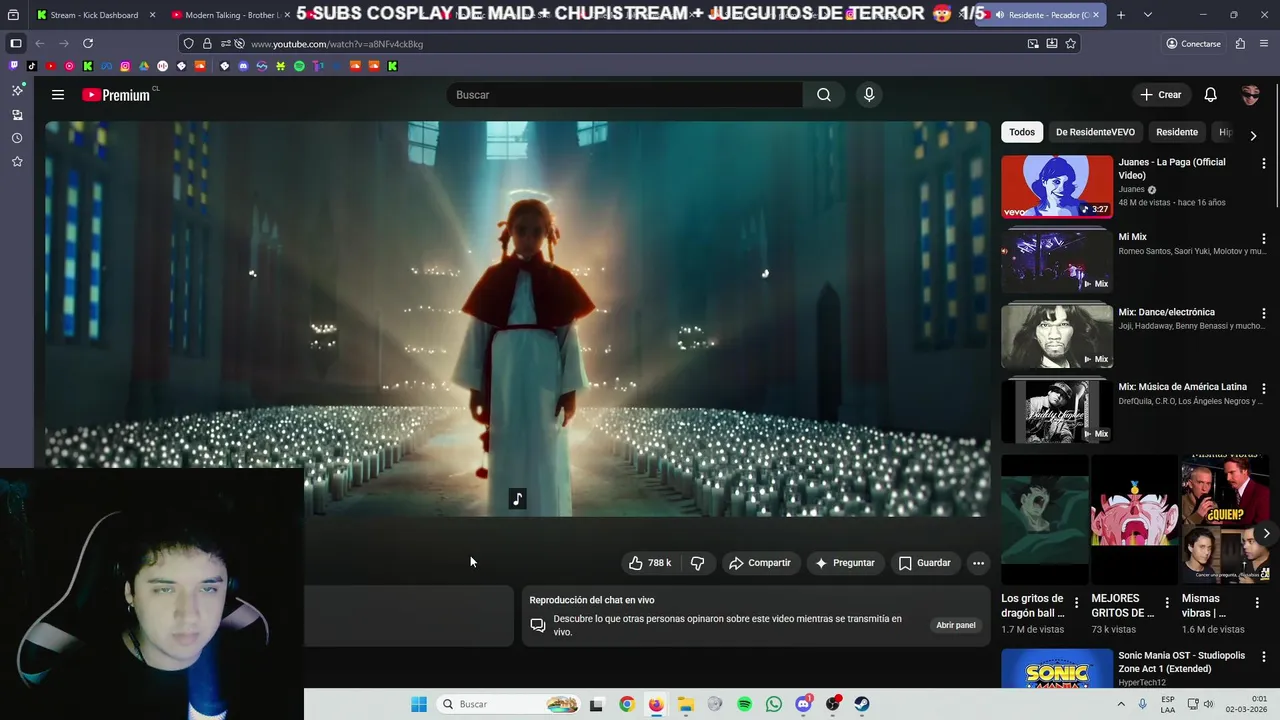Open YouTube notifications bell

point(1210,95)
